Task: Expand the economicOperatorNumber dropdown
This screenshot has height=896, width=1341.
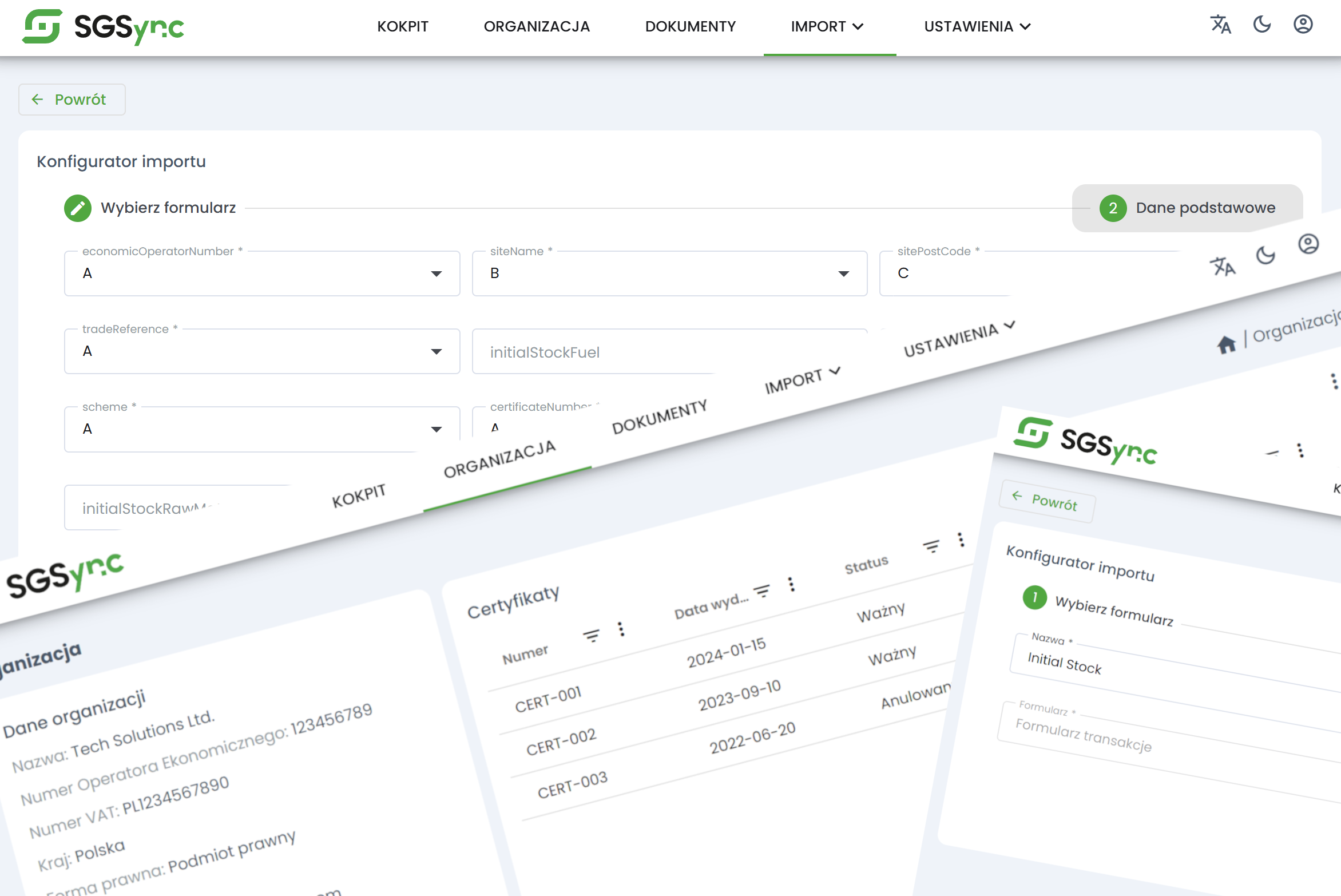Action: pos(436,274)
